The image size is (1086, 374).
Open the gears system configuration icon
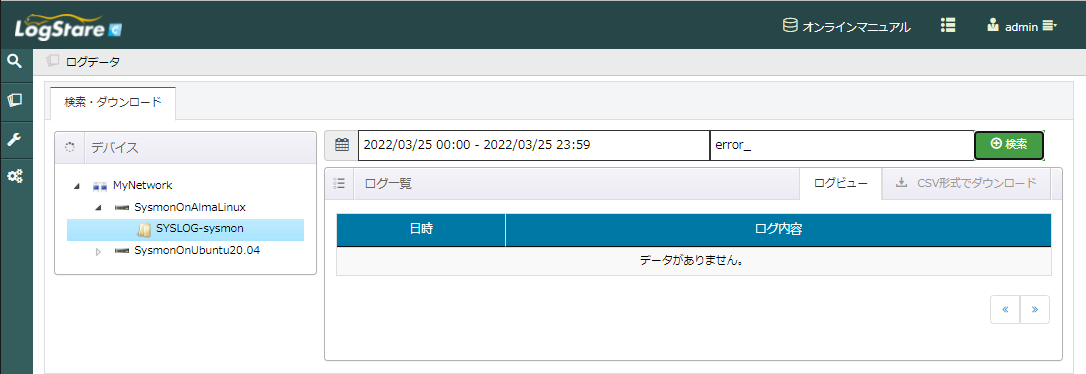pyautogui.click(x=15, y=177)
